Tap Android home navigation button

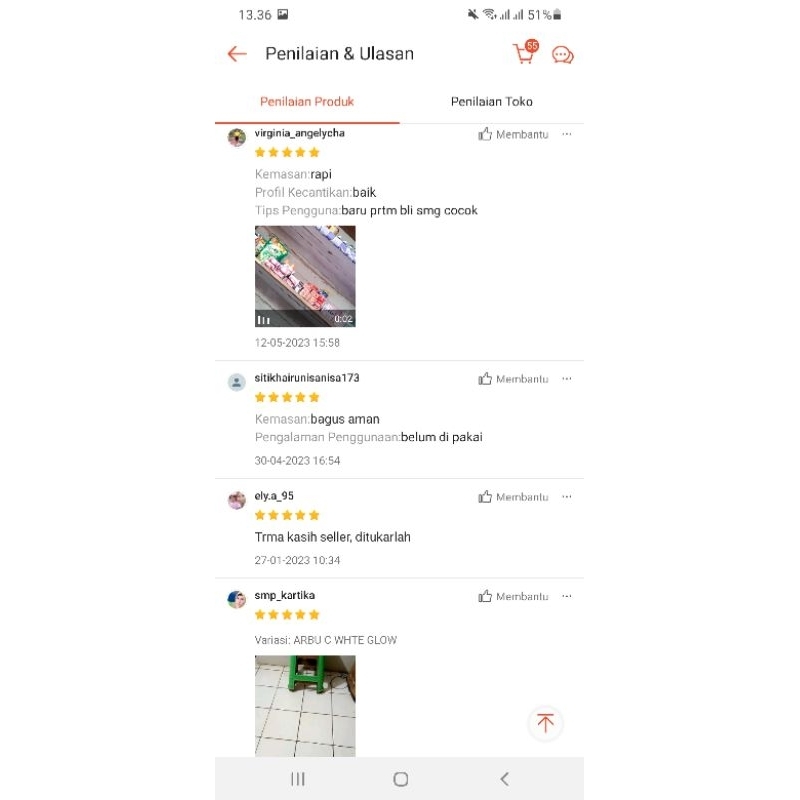(401, 779)
